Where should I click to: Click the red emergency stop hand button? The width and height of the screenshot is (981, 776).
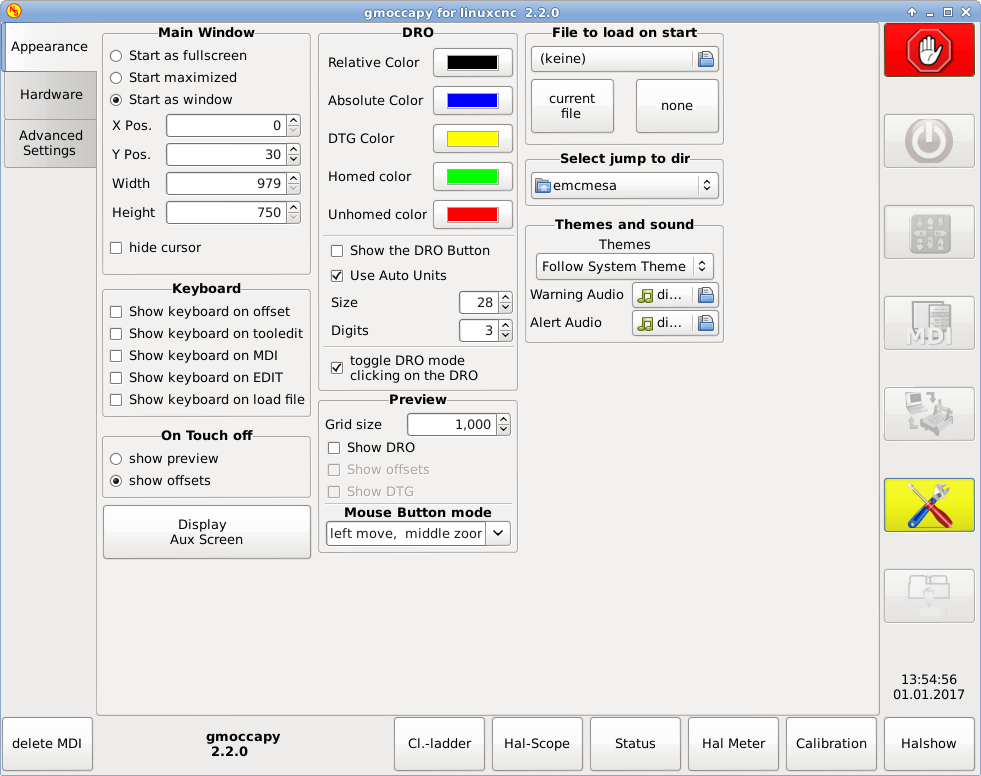point(929,51)
